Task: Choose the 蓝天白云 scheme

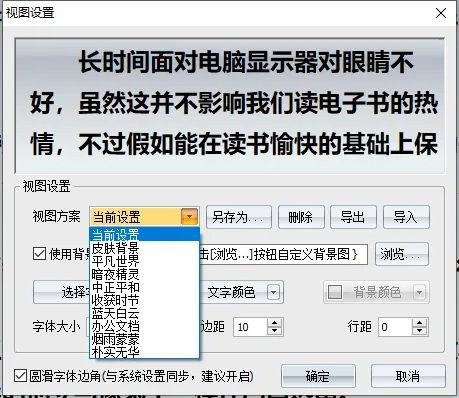Action: (x=144, y=313)
